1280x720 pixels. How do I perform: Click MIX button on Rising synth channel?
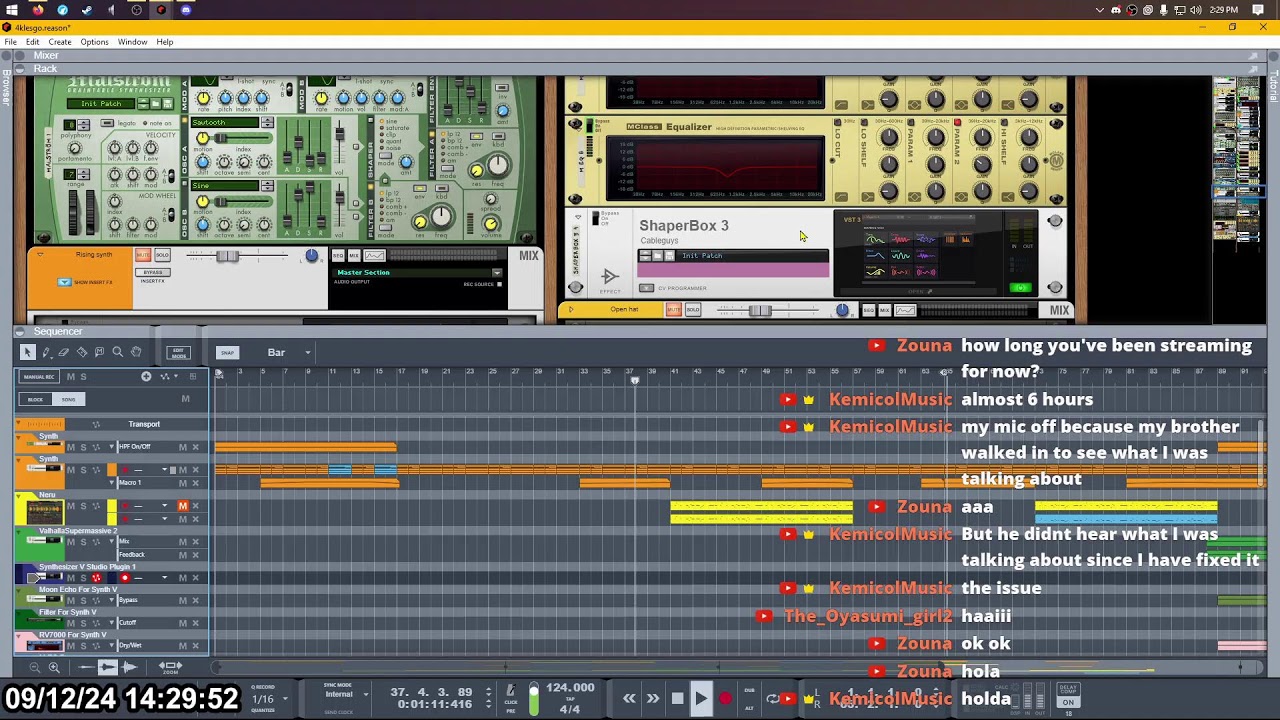point(353,256)
